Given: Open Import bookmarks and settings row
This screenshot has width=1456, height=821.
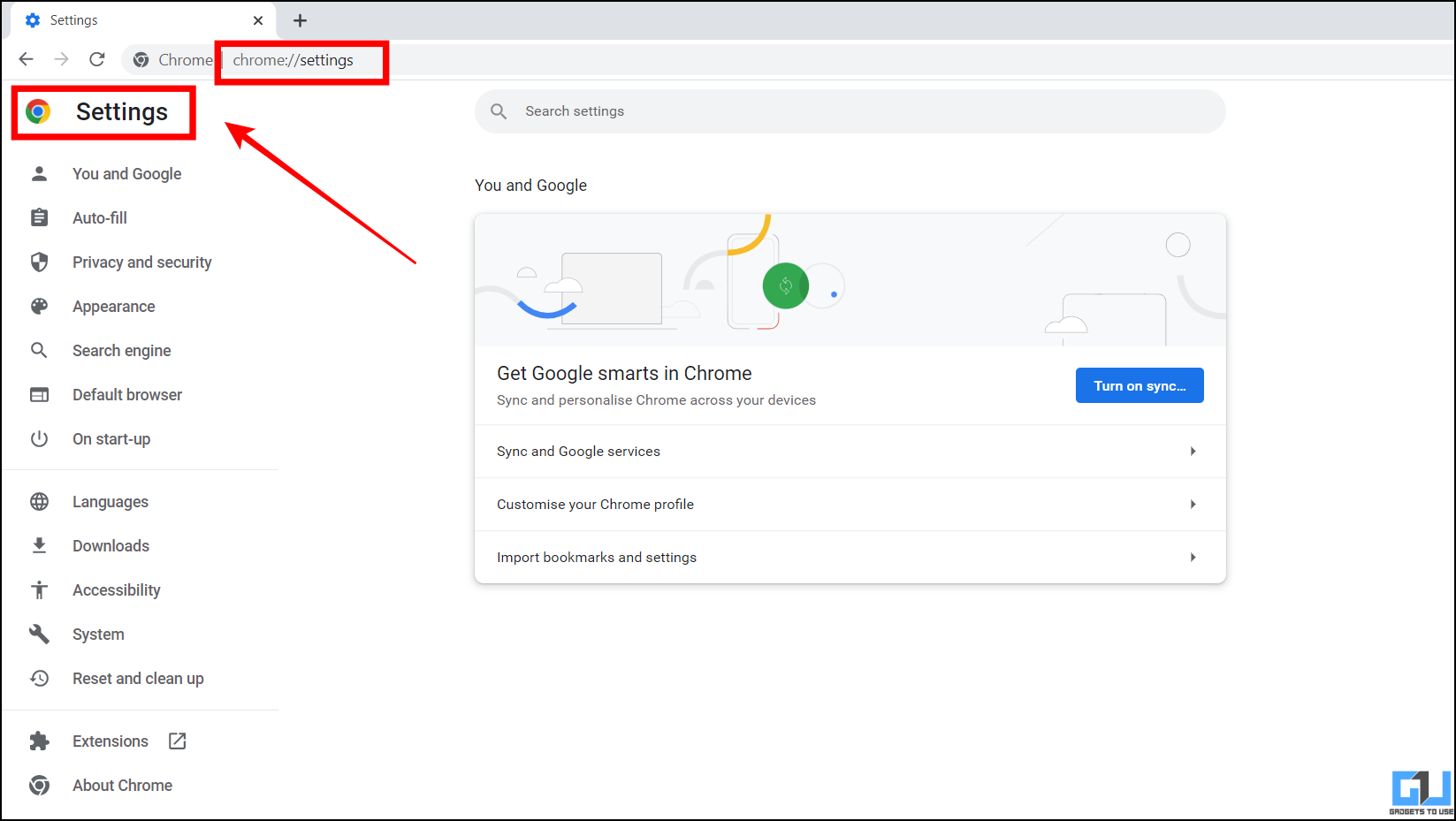Looking at the screenshot, I should coord(850,558).
